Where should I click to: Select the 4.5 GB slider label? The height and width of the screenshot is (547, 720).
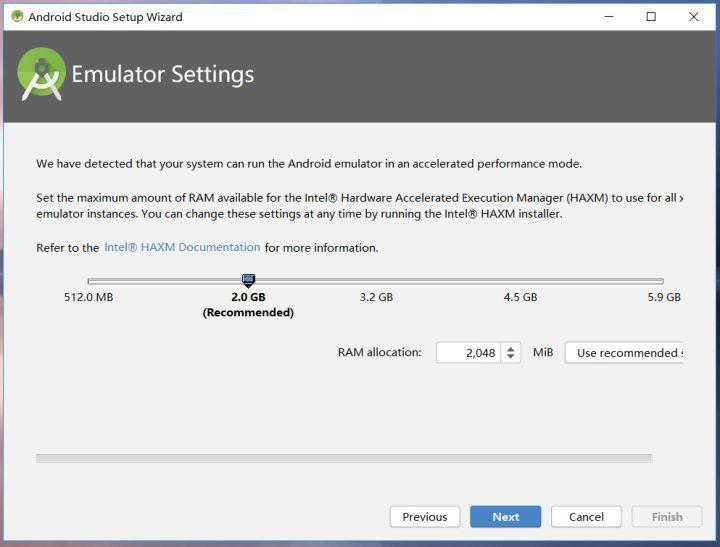coord(520,297)
